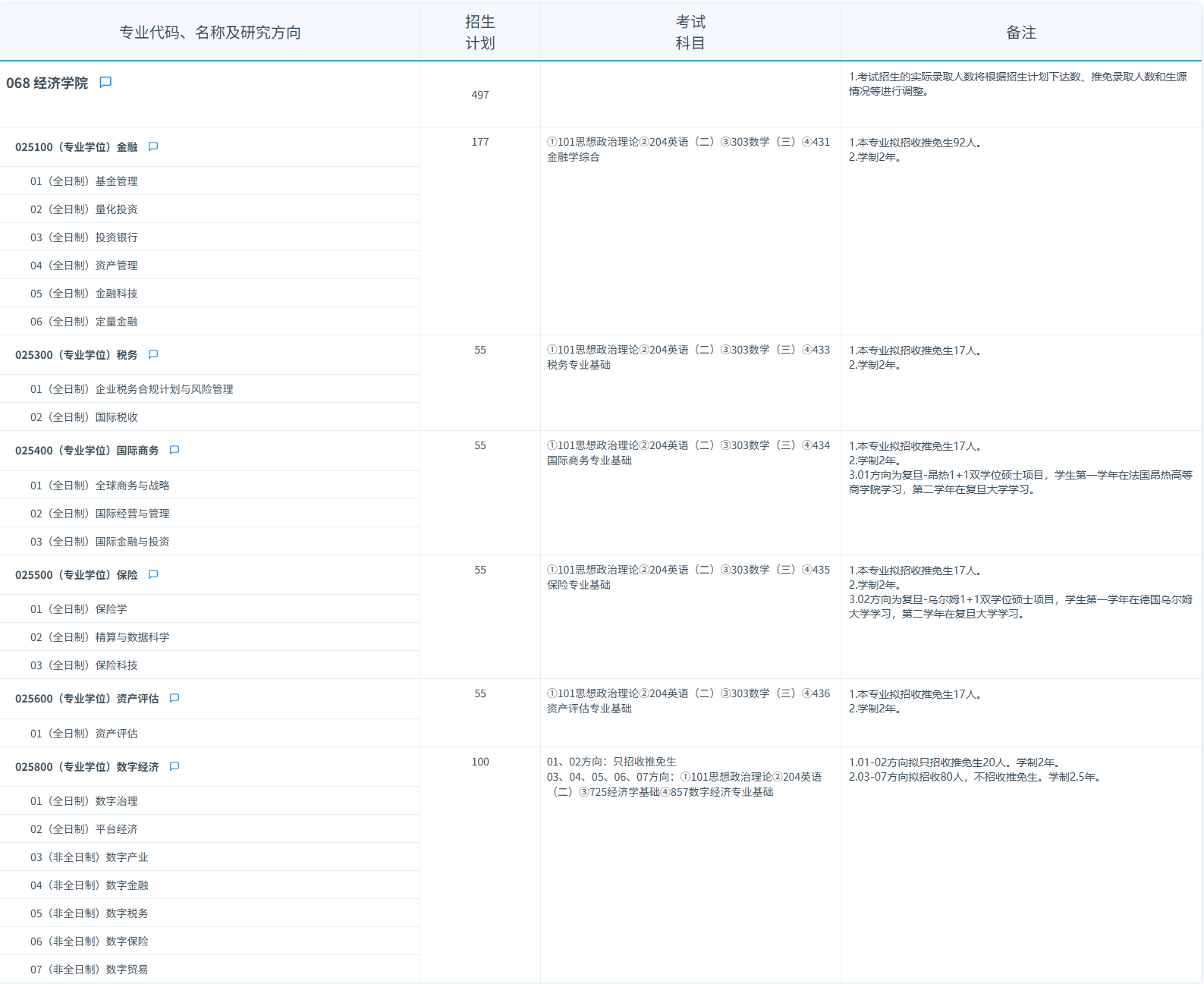Click the 备注 column header
This screenshot has height=984, width=1204.
coord(1020,33)
